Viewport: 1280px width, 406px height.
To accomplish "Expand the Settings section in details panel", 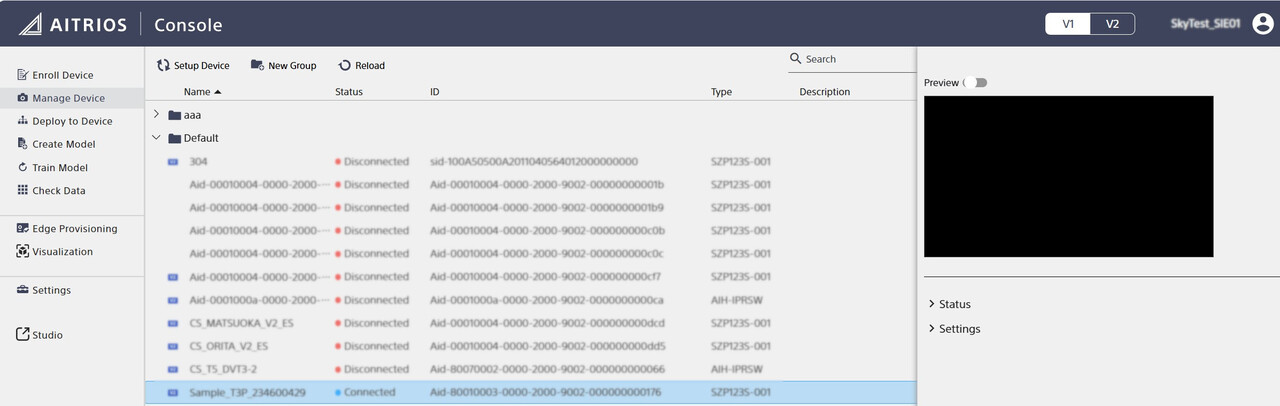I will click(954, 328).
